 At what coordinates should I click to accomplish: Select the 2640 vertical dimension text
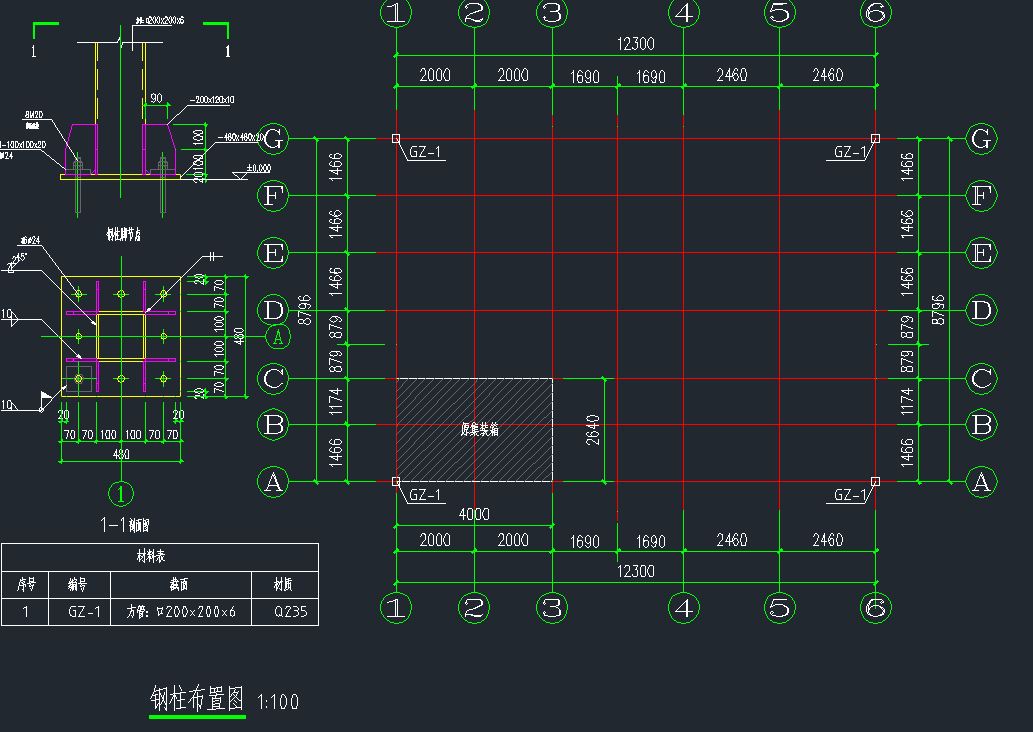click(x=593, y=430)
